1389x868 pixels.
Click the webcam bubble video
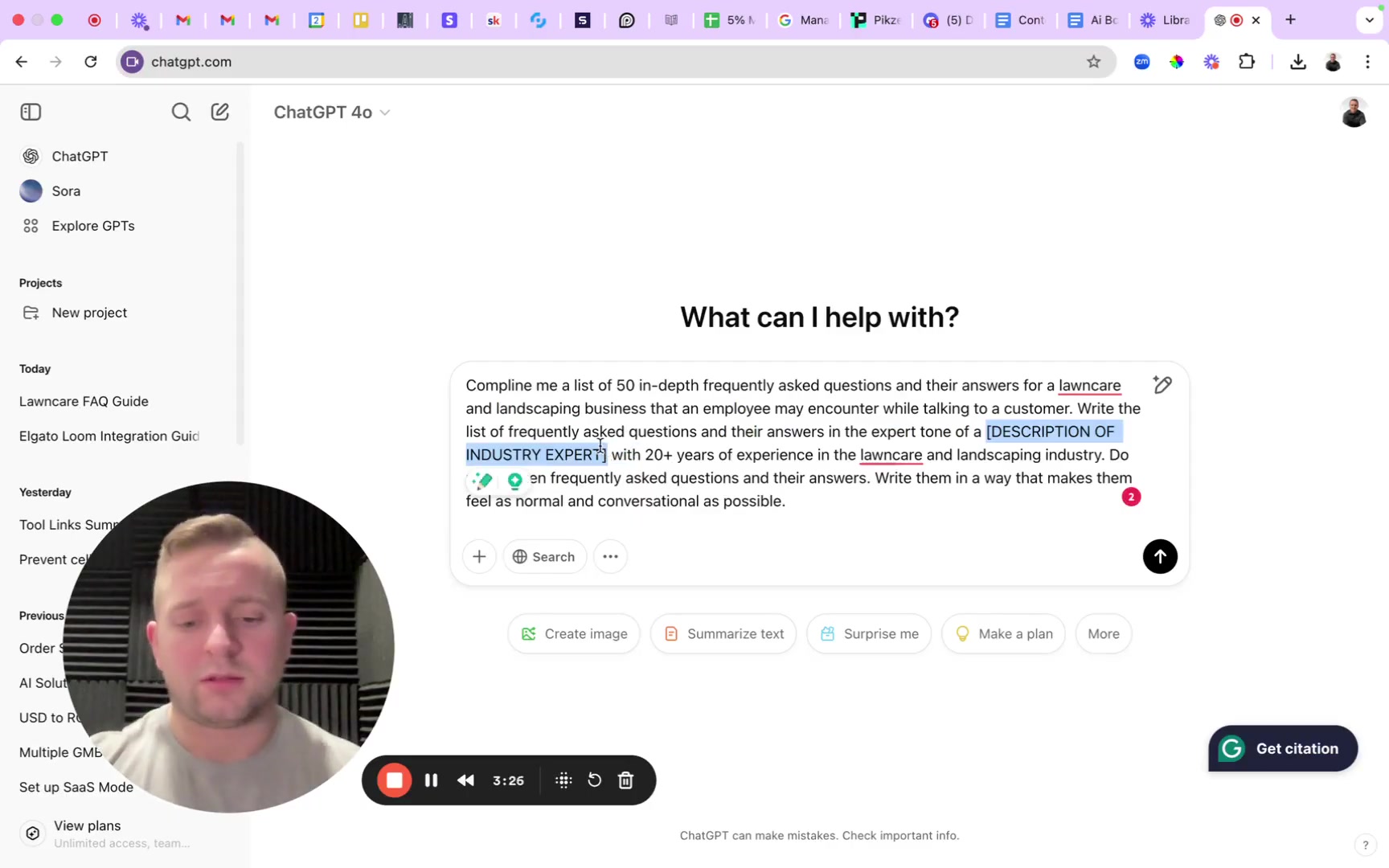[x=229, y=647]
